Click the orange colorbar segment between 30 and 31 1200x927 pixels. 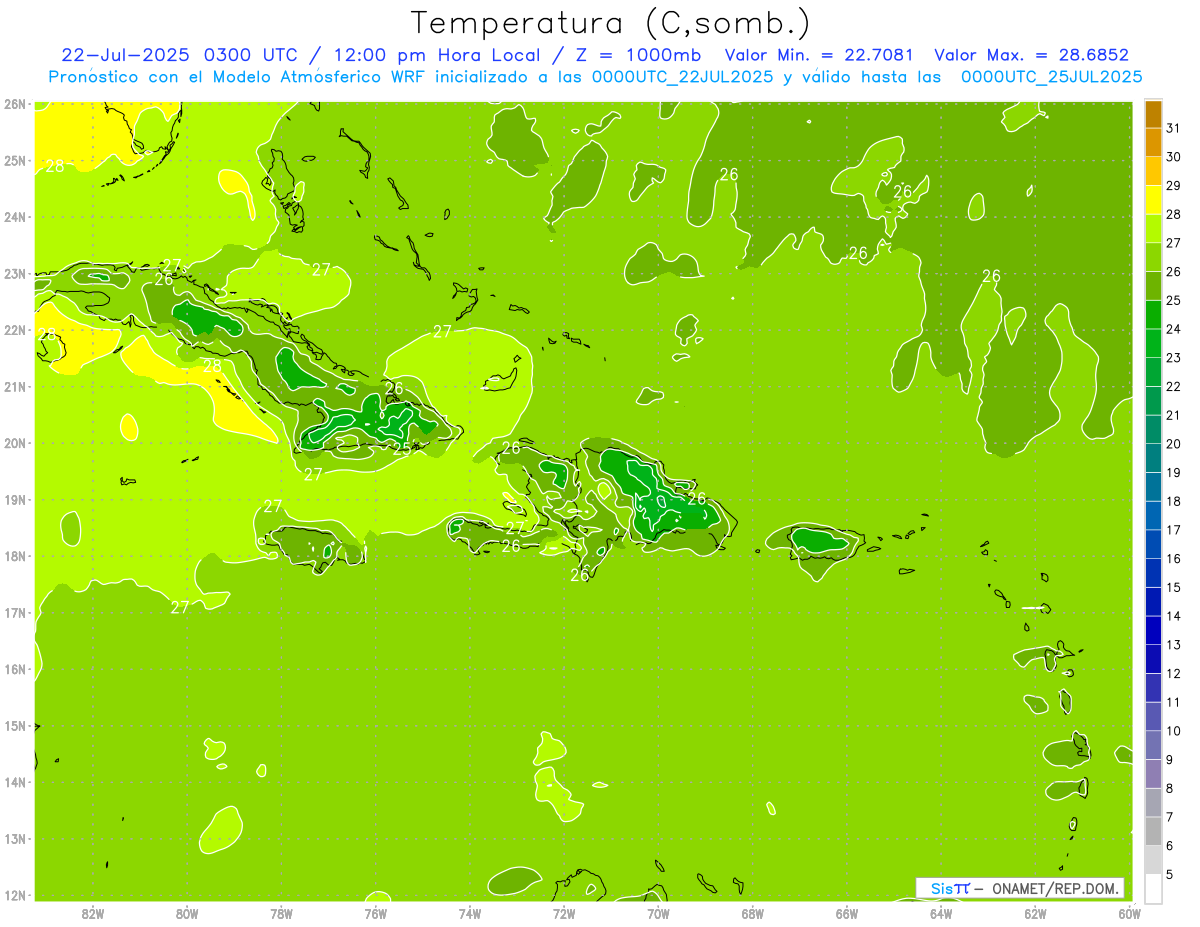tap(1153, 142)
